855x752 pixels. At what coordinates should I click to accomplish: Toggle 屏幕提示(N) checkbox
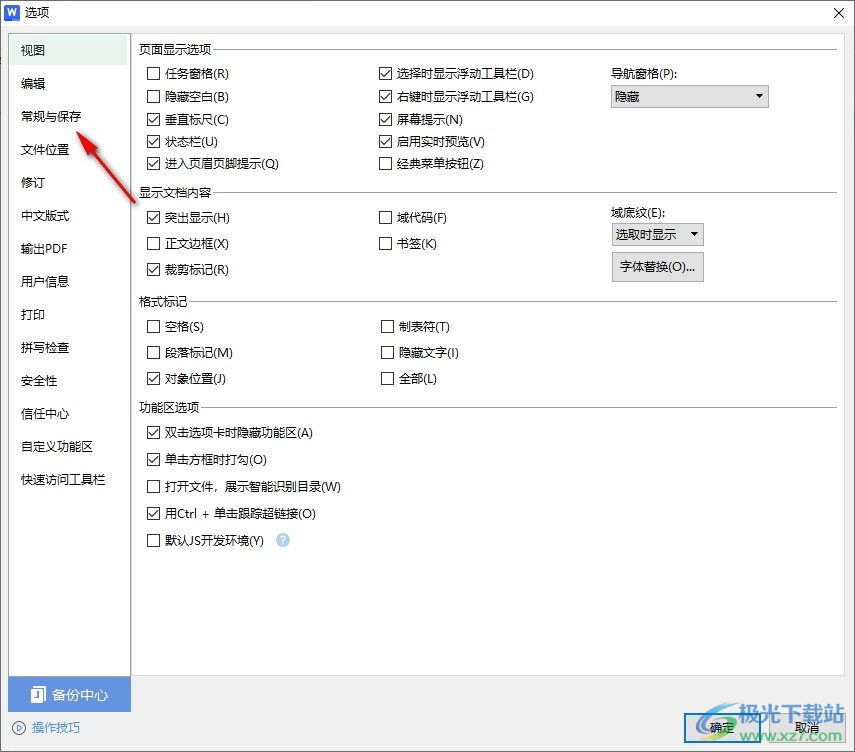point(386,119)
